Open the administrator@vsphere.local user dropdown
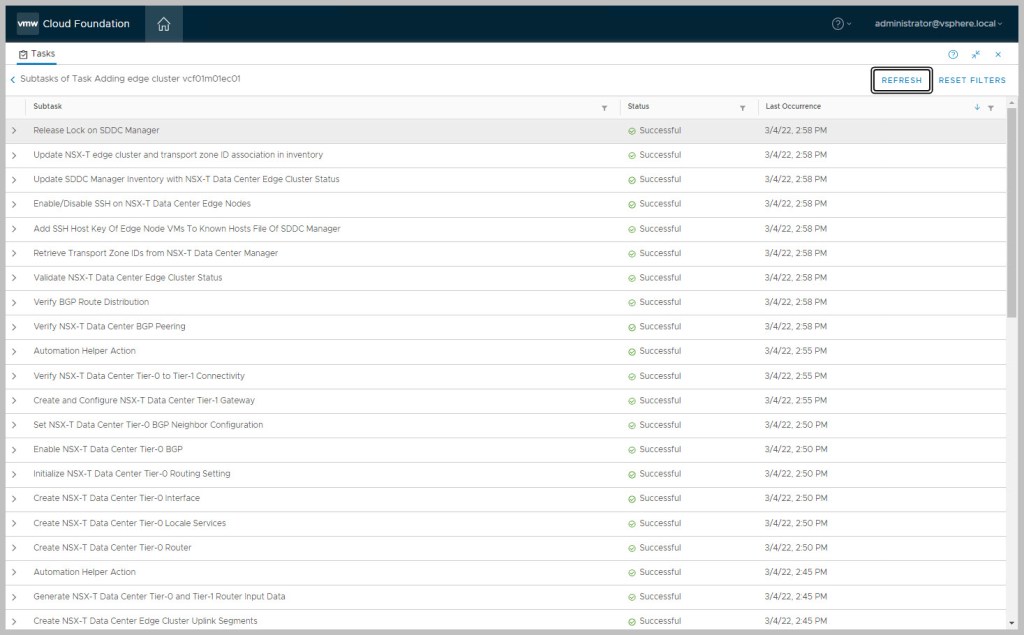Image resolution: width=1024 pixels, height=635 pixels. [x=938, y=24]
